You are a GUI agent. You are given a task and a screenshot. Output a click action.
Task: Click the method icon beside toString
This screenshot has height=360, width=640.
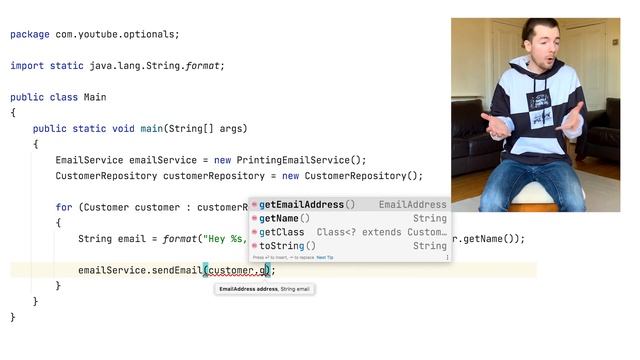click(254, 246)
